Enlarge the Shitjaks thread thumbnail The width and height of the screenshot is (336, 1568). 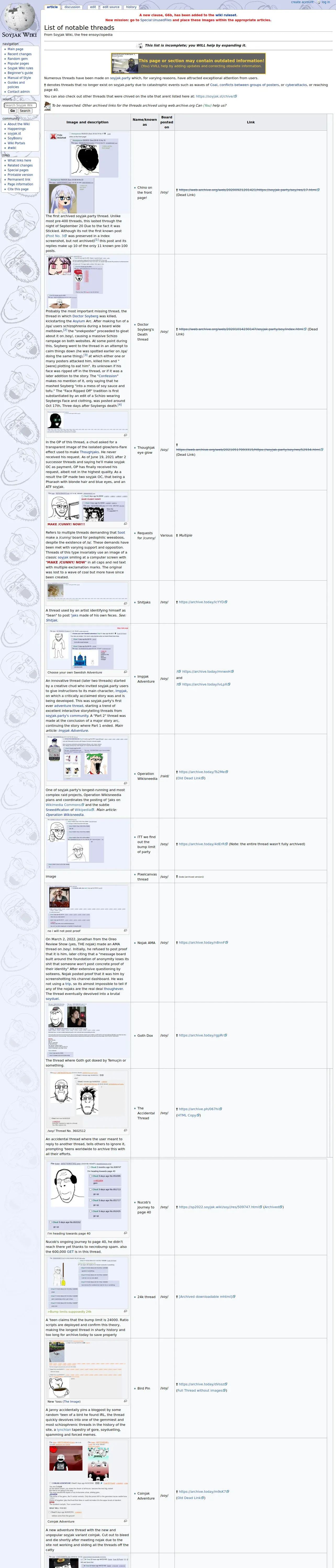tap(126, 603)
